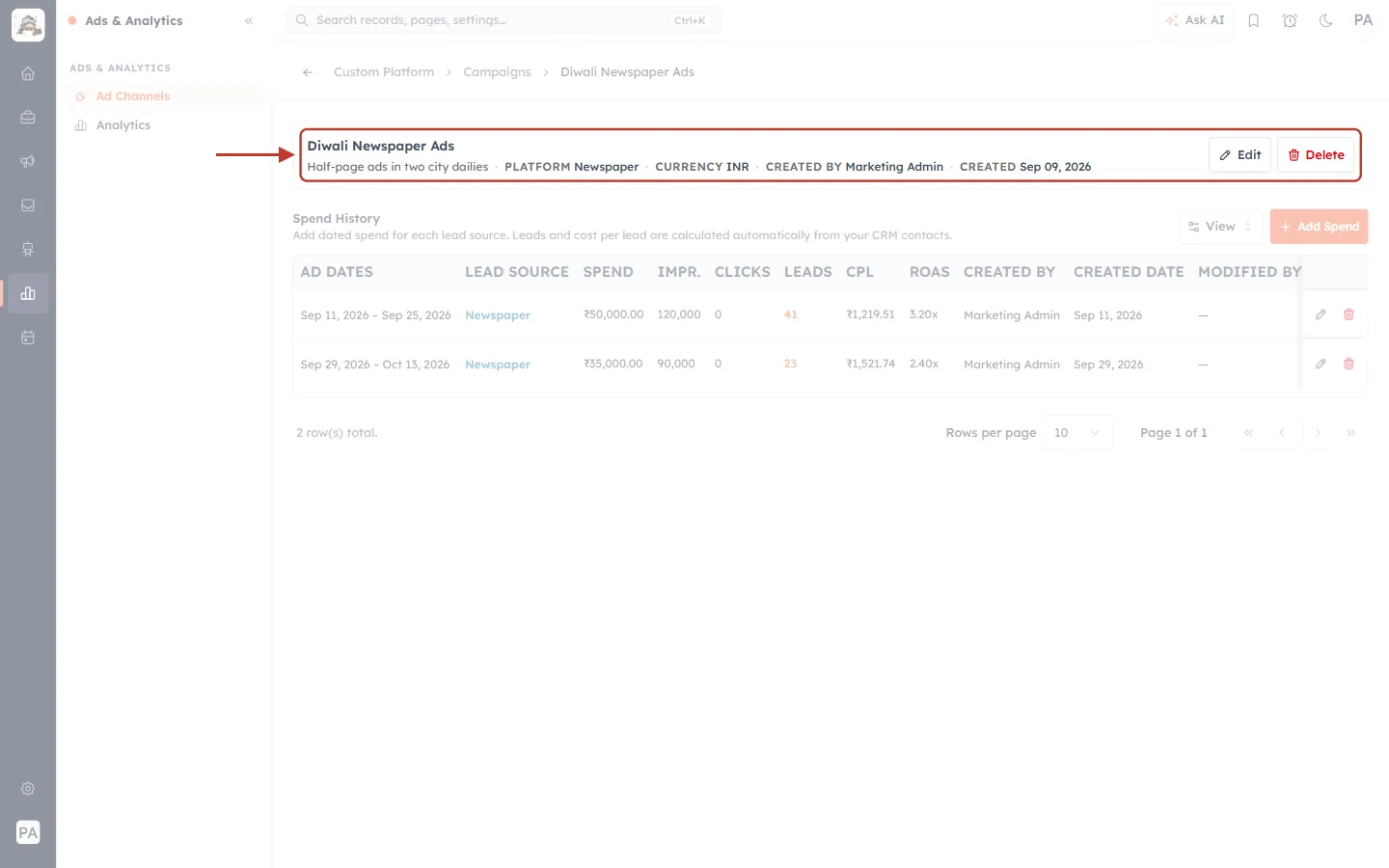1389x868 pixels.
Task: Click the 23 leads value
Action: click(791, 364)
